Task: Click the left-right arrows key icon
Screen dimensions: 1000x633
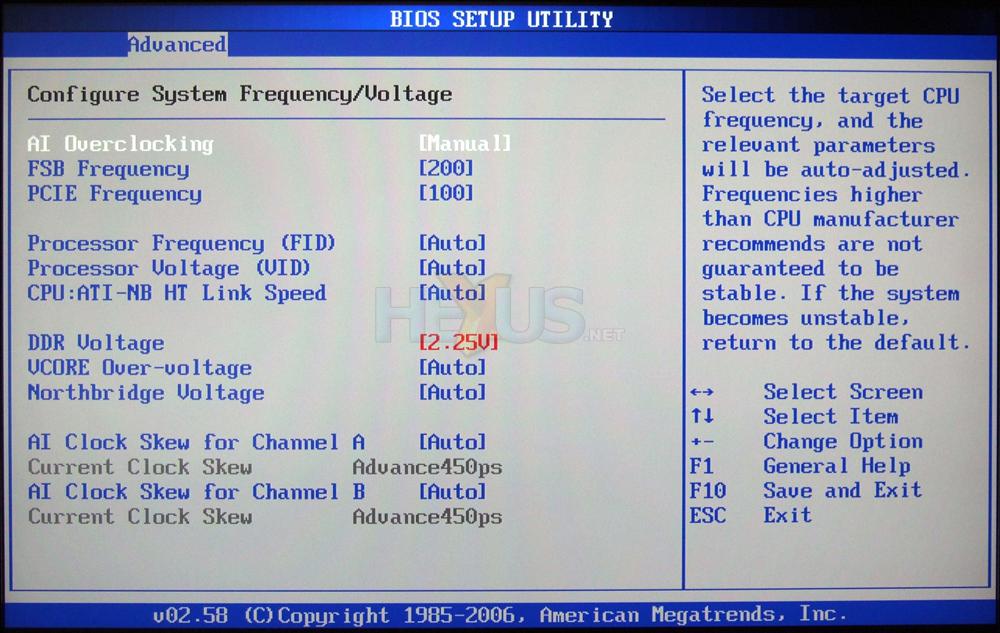Action: 702,392
